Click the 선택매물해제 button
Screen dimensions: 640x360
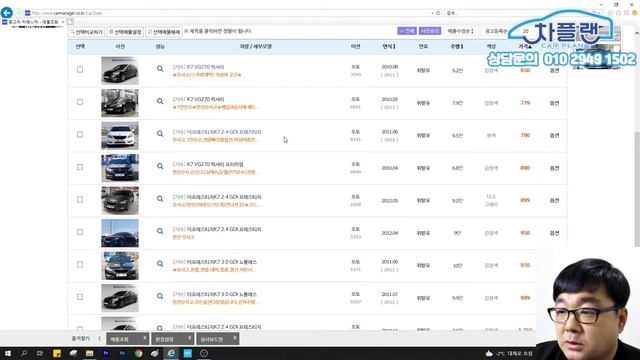(x=164, y=32)
